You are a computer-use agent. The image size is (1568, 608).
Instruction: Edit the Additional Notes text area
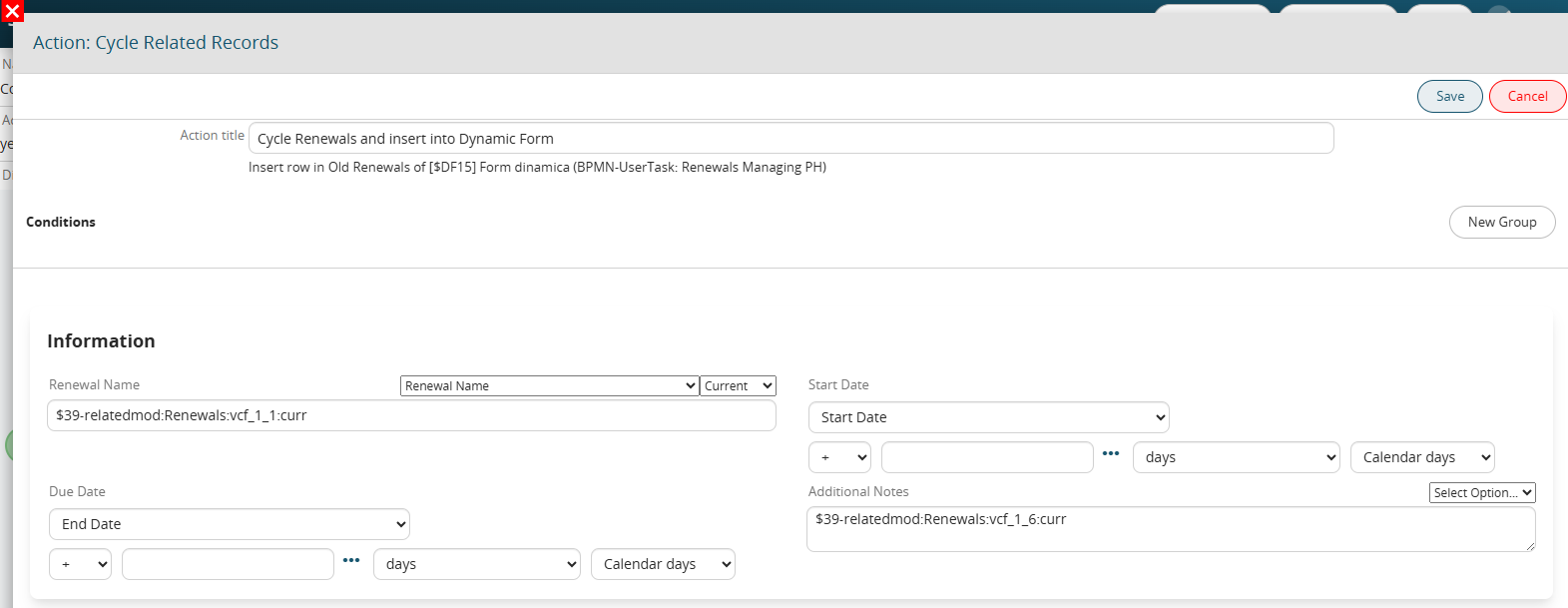(1171, 529)
